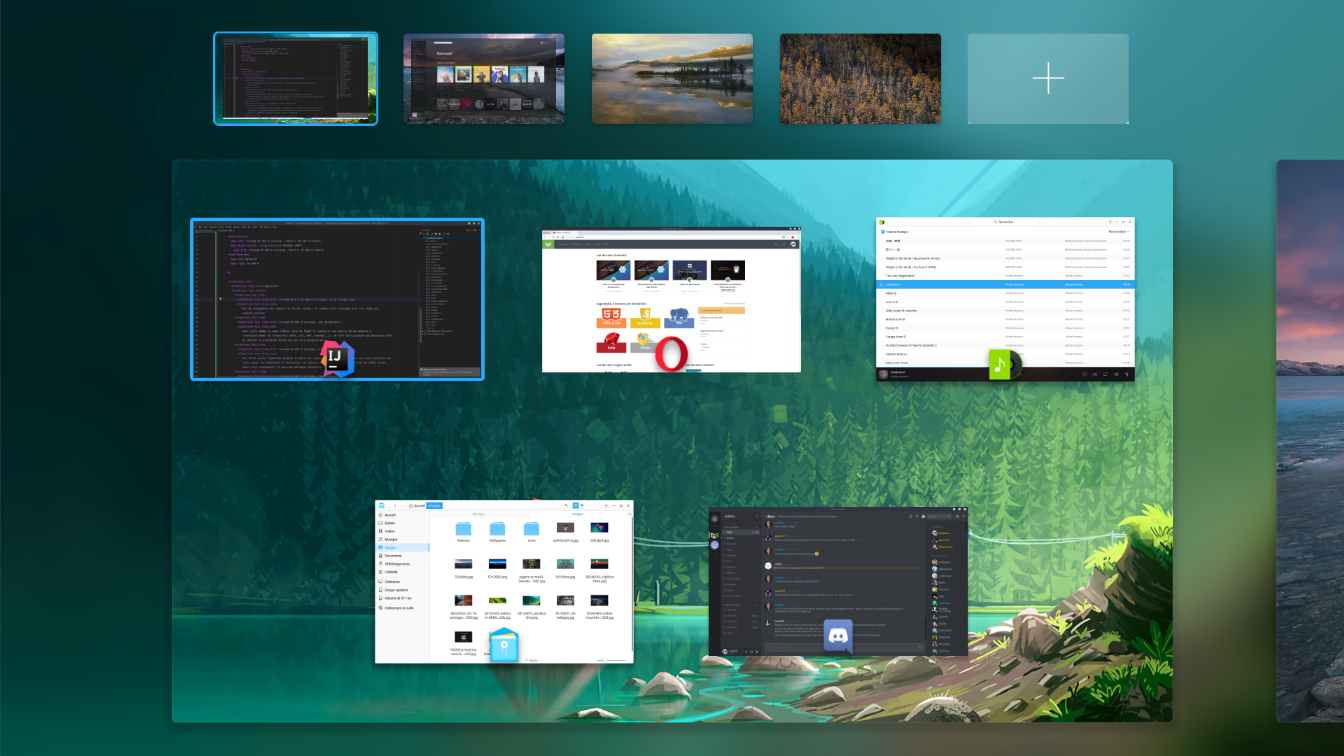Click the playlist icon at music player's bottom right

click(1127, 374)
